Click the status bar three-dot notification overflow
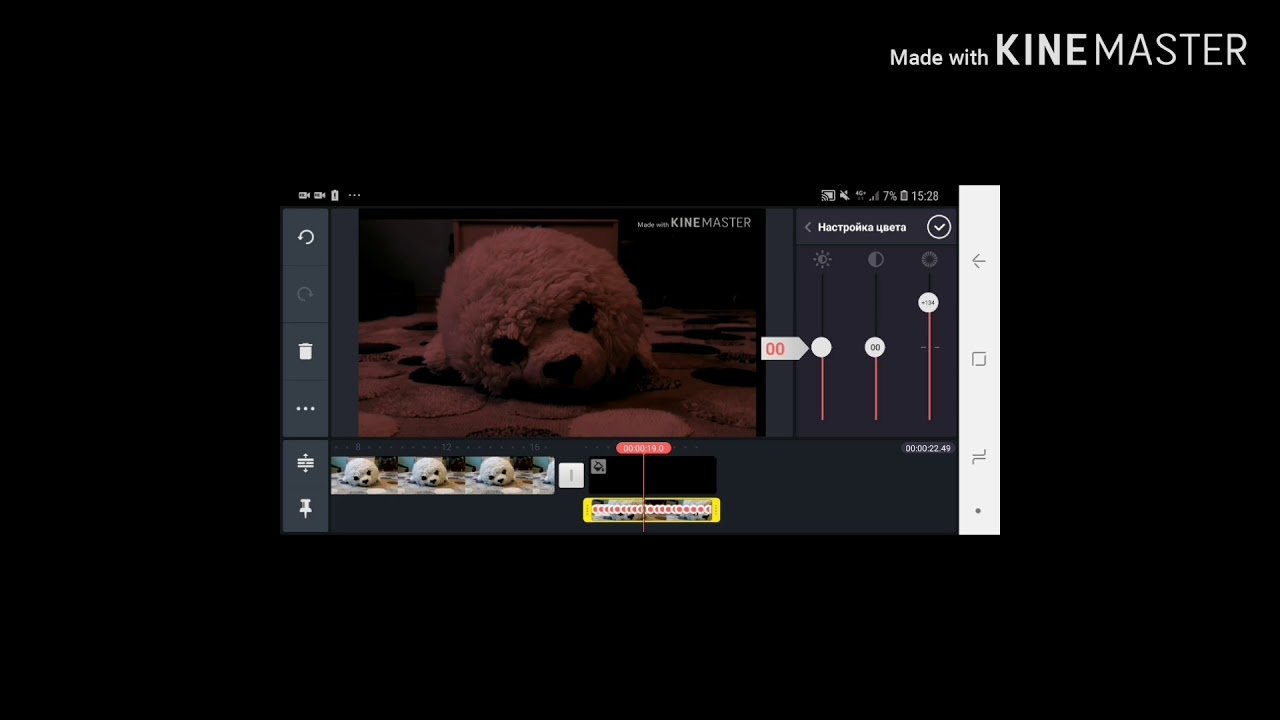This screenshot has height=720, width=1280. (354, 196)
